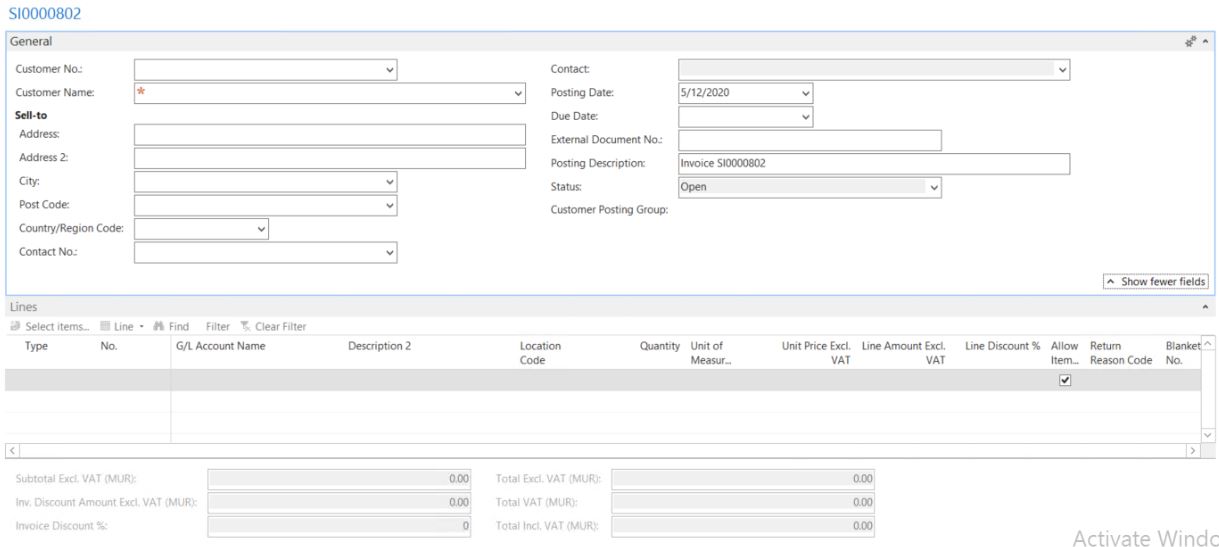Click the Posting Description field
This screenshot has width=1219, height=547.
click(874, 163)
